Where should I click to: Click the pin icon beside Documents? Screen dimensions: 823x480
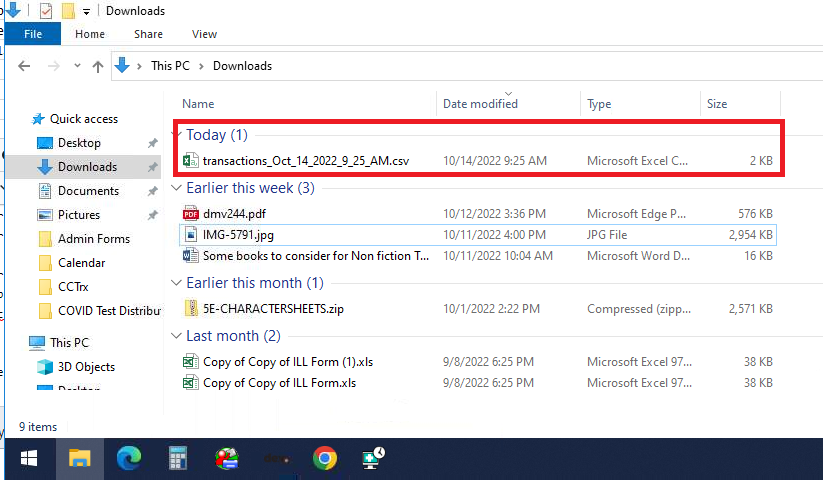coord(152,191)
